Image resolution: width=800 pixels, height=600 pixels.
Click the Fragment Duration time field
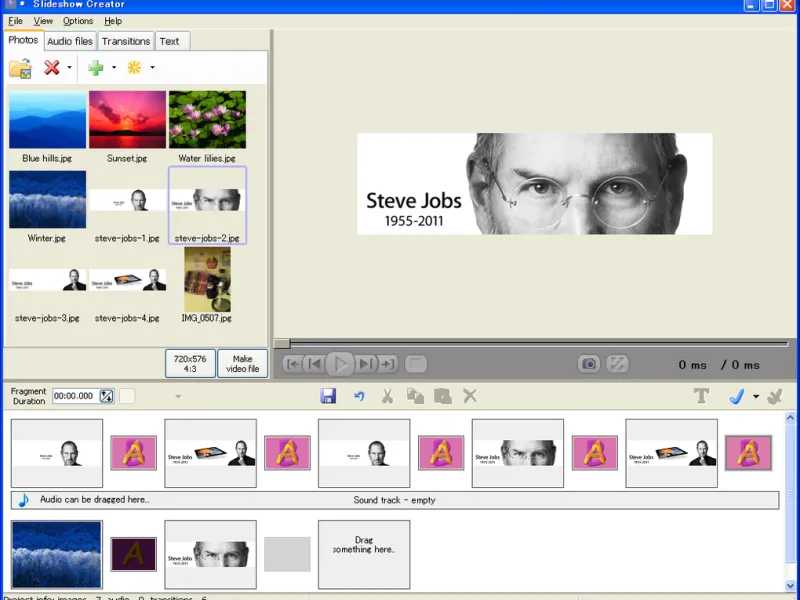tap(76, 396)
